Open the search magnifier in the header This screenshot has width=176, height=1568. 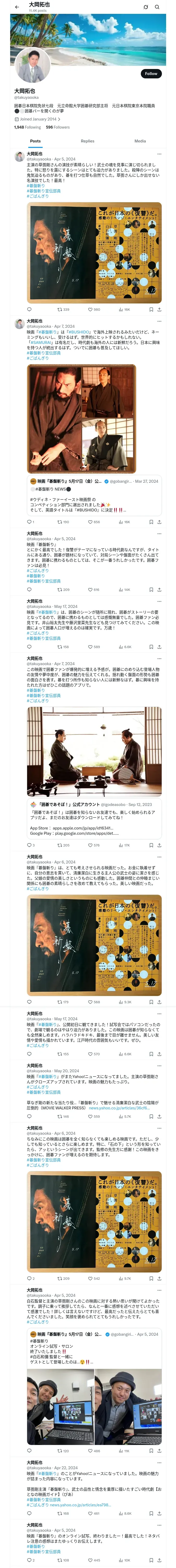(157, 7)
